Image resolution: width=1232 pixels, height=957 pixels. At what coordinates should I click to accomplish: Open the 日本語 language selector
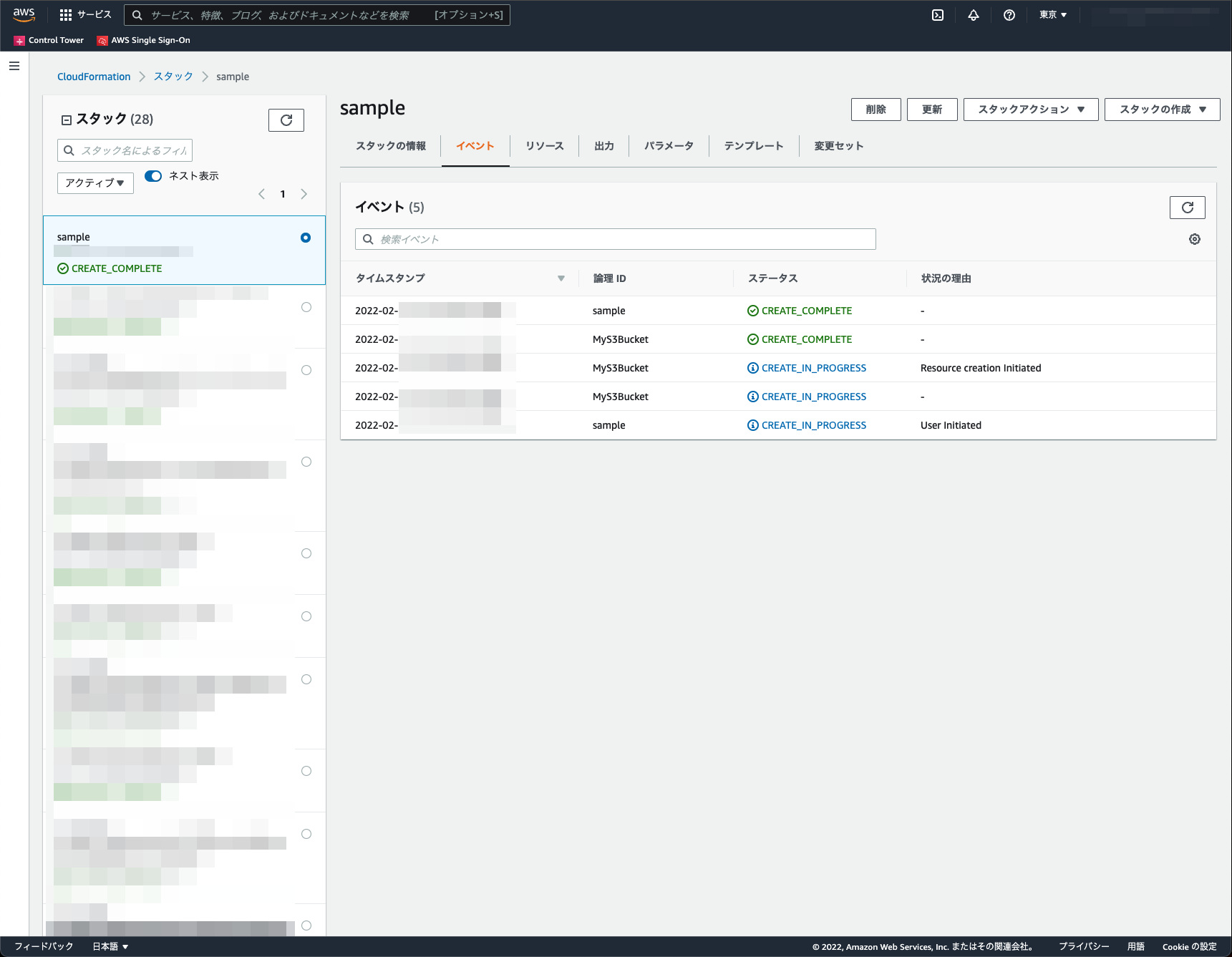click(x=110, y=946)
